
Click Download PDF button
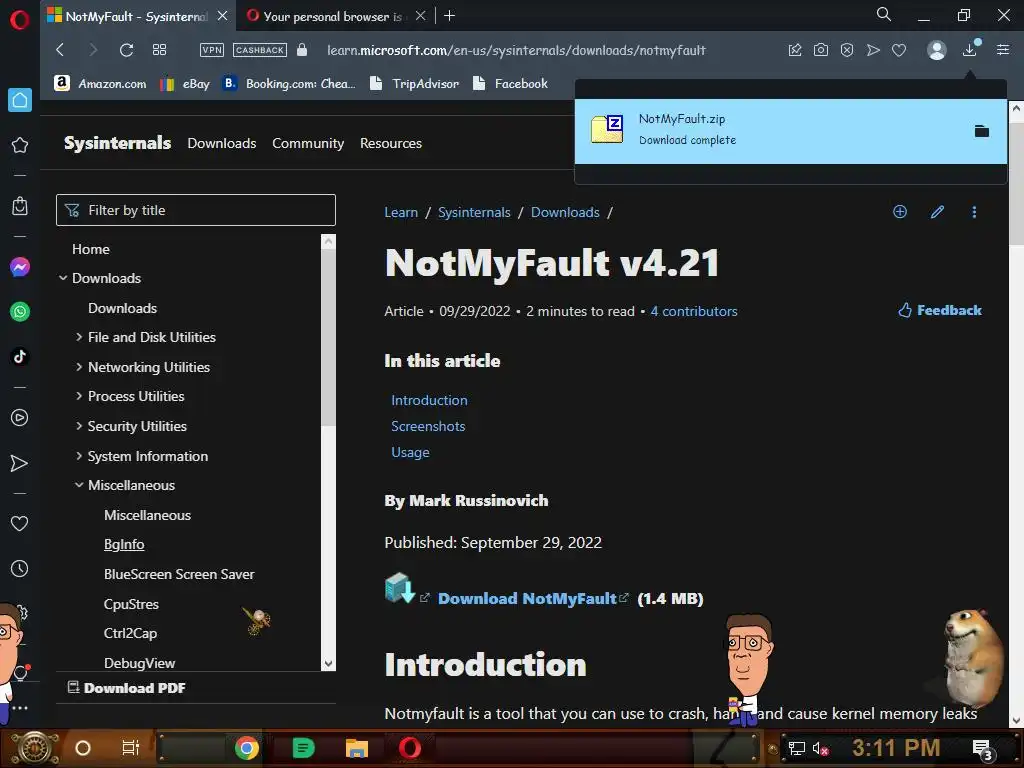(127, 688)
